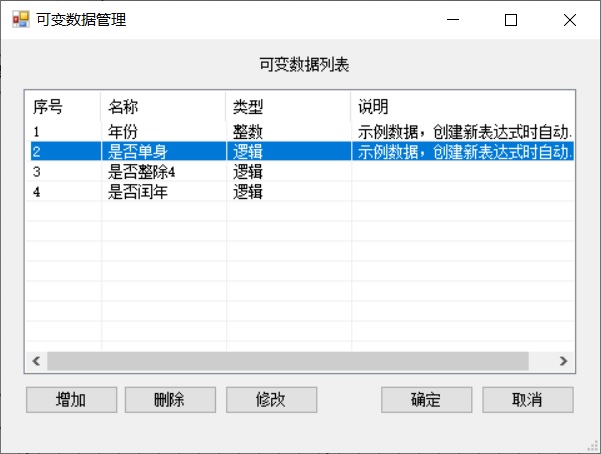Select the row named 是否闰年

pos(302,192)
